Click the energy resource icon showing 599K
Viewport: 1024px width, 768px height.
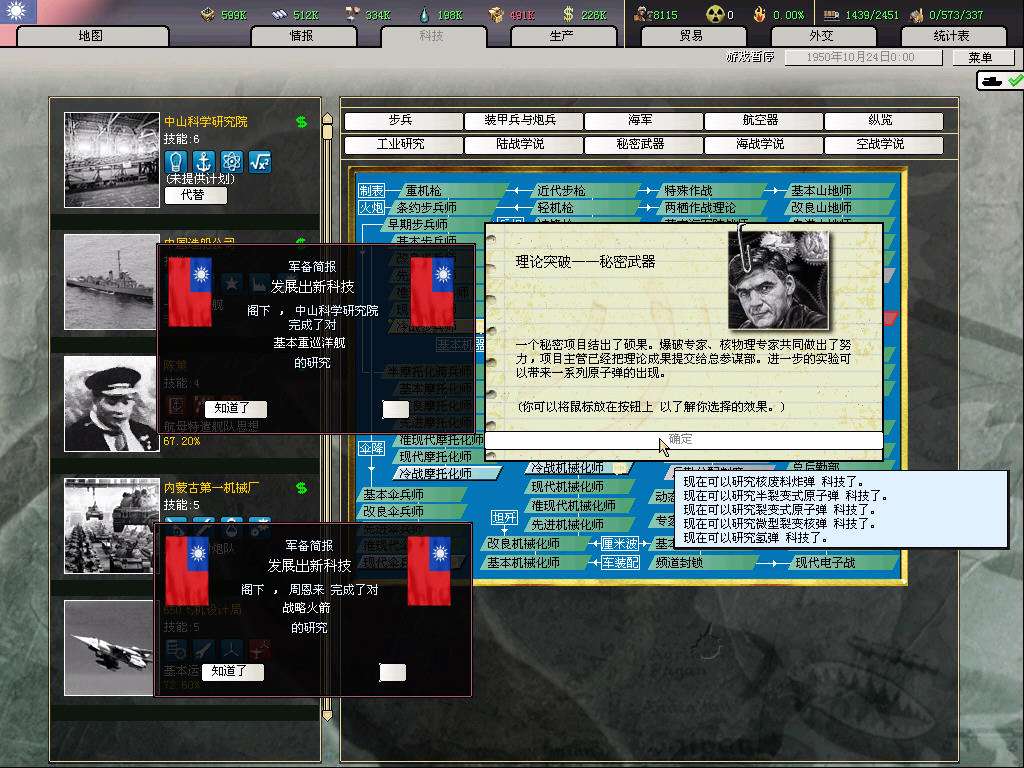tap(208, 14)
